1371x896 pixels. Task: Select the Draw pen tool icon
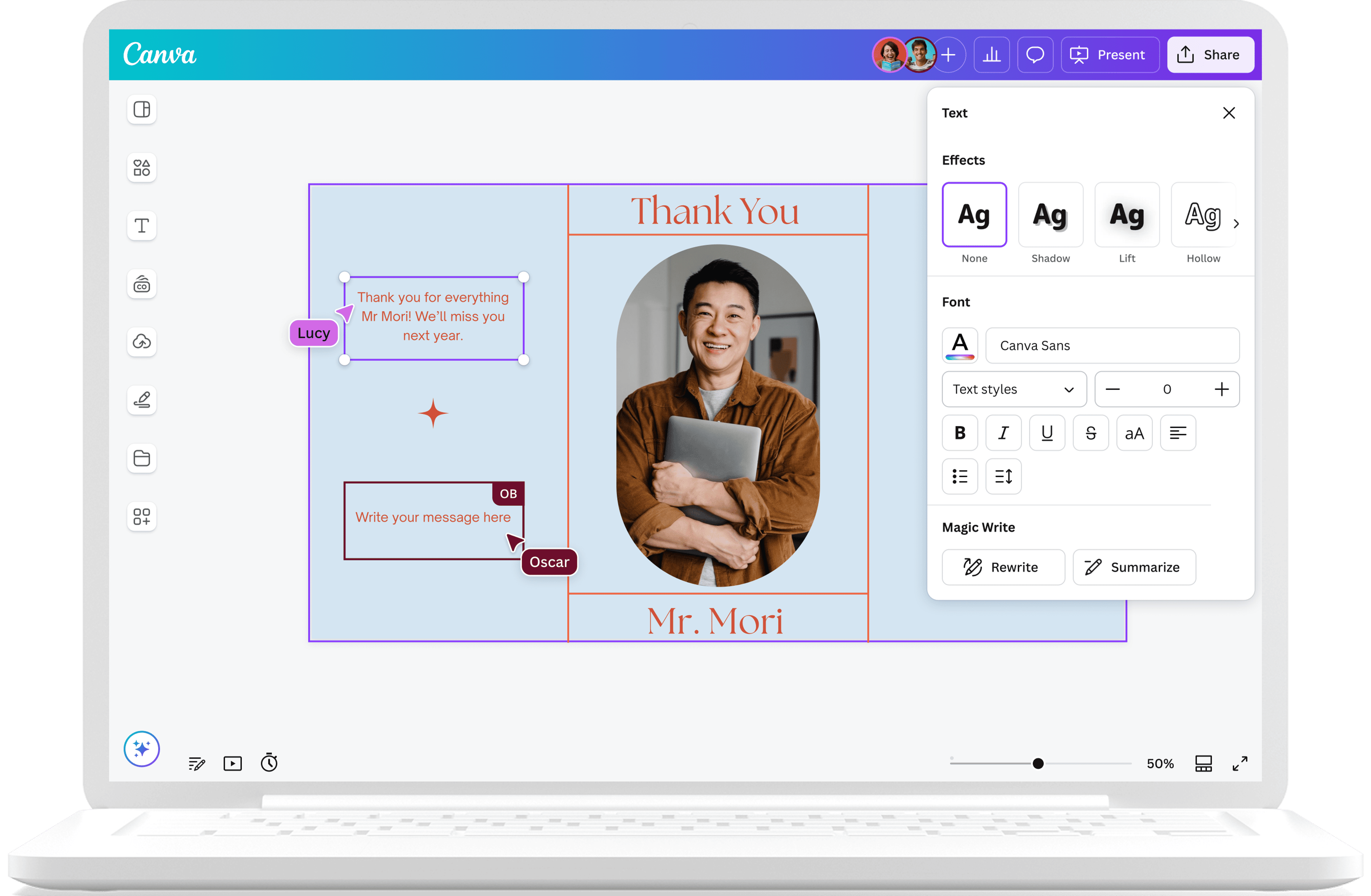[x=142, y=400]
